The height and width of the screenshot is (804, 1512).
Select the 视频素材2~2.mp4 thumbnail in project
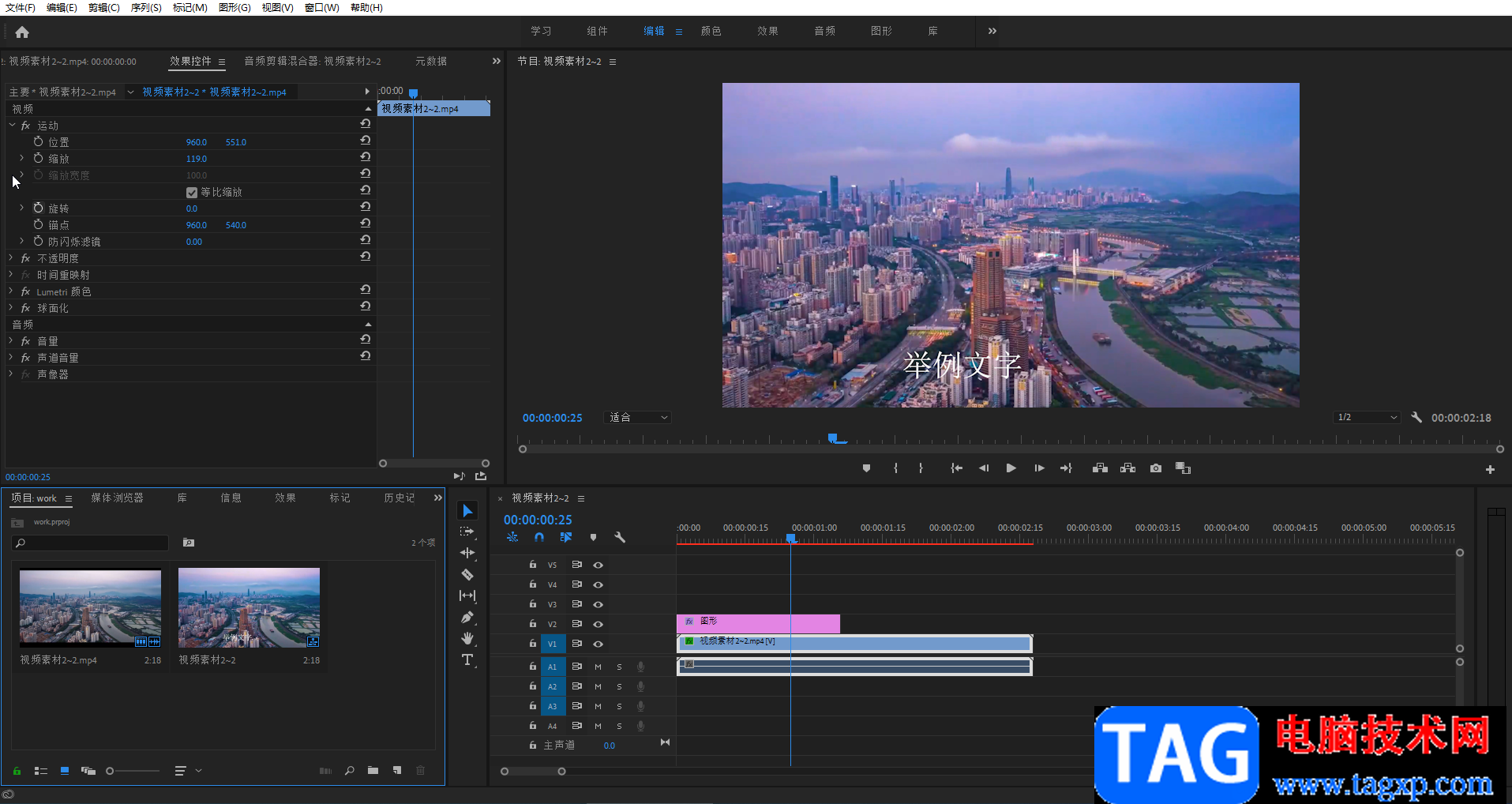tap(90, 607)
